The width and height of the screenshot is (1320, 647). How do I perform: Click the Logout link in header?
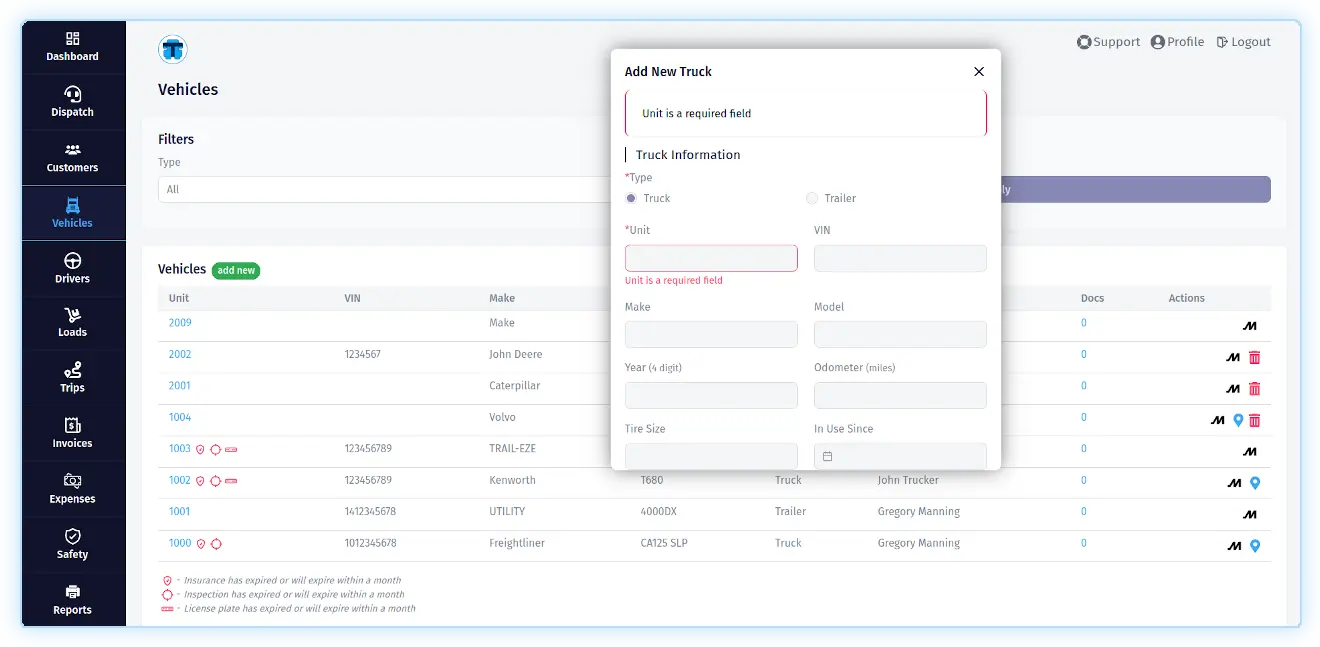click(x=1243, y=42)
